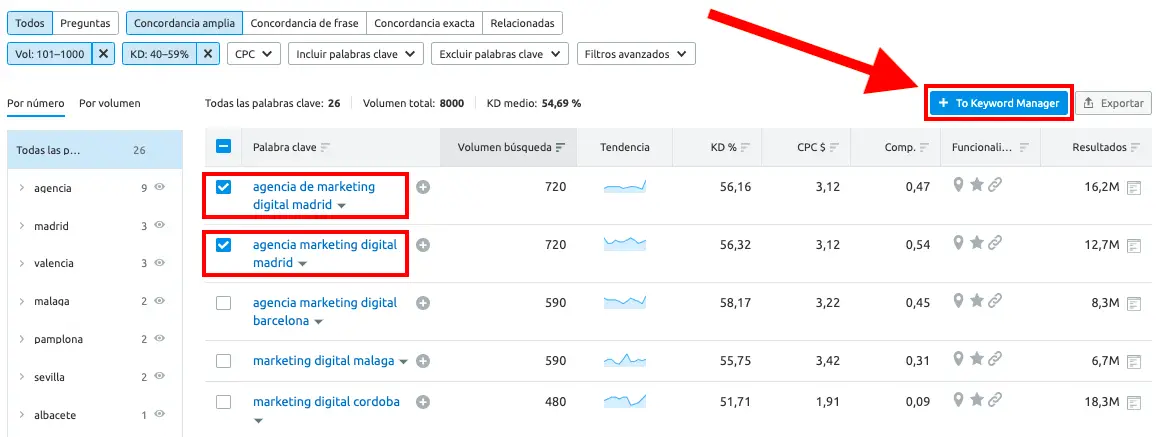
Task: Select the Por volumen tab
Action: coord(110,103)
